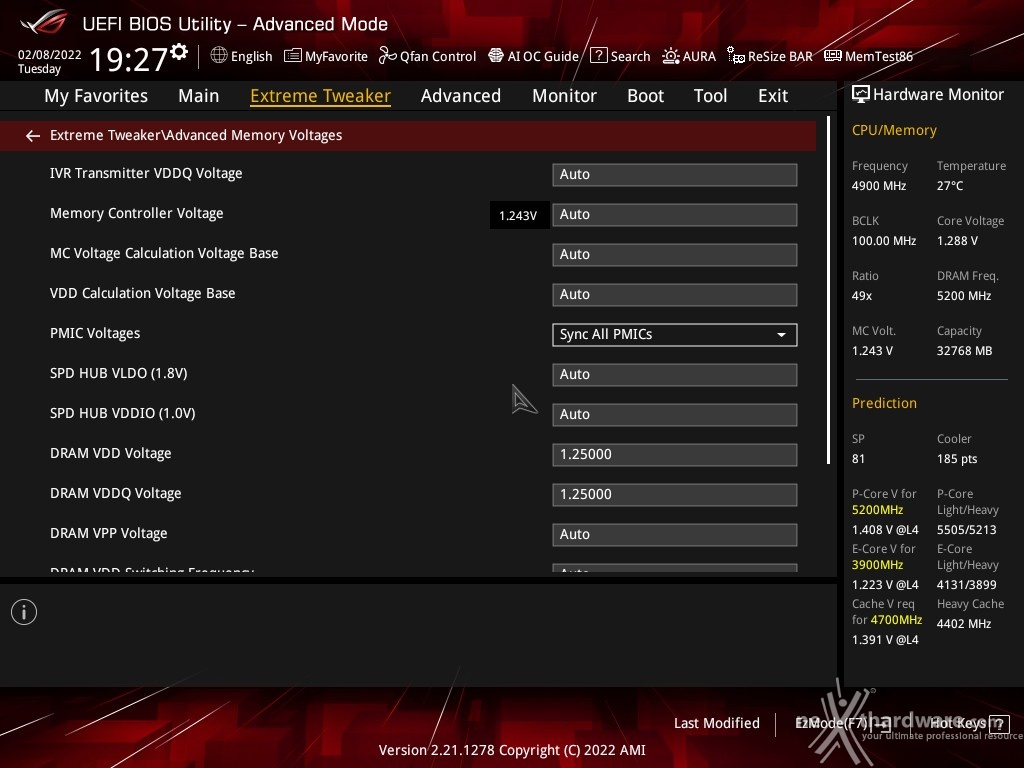1024x768 pixels.
Task: Click the SPD HUB VDDIO (1.0V) field
Action: [675, 414]
